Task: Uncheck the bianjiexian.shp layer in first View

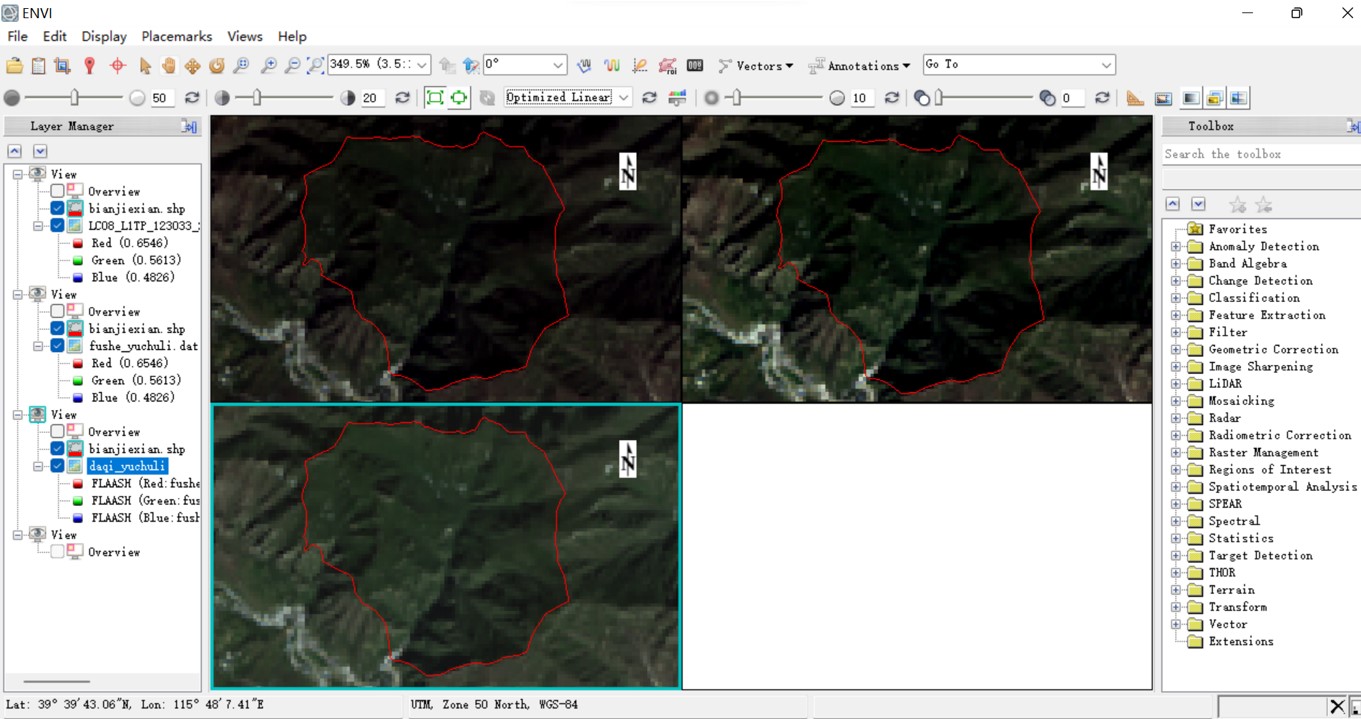Action: pyautogui.click(x=57, y=208)
